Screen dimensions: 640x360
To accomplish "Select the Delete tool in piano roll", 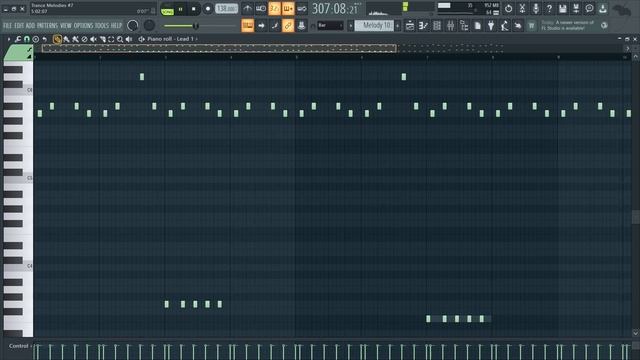I will [x=84, y=39].
